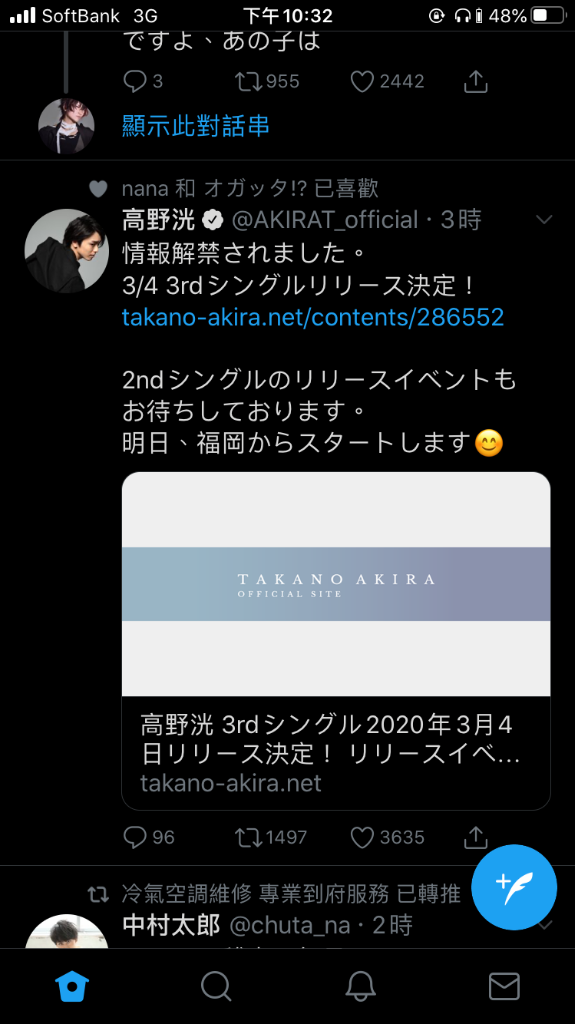Open @AKIRAT_official profile handle
This screenshot has width=576, height=1024.
[x=324, y=220]
